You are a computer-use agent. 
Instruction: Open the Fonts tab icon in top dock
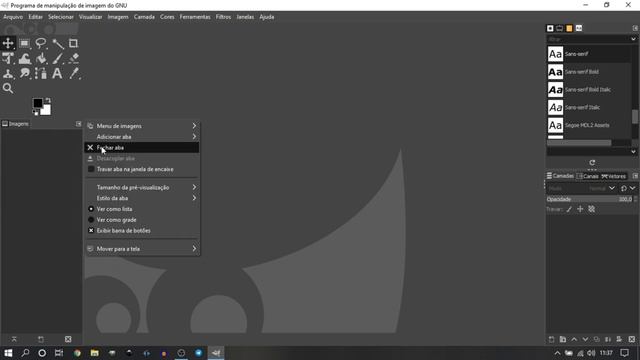579,28
